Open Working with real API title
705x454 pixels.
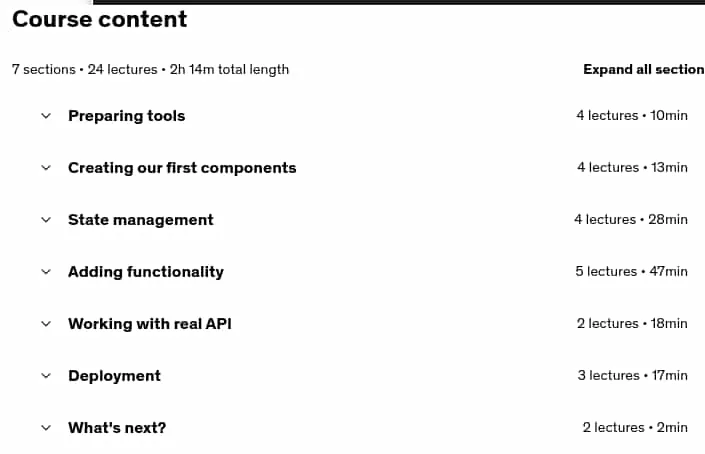tap(150, 324)
